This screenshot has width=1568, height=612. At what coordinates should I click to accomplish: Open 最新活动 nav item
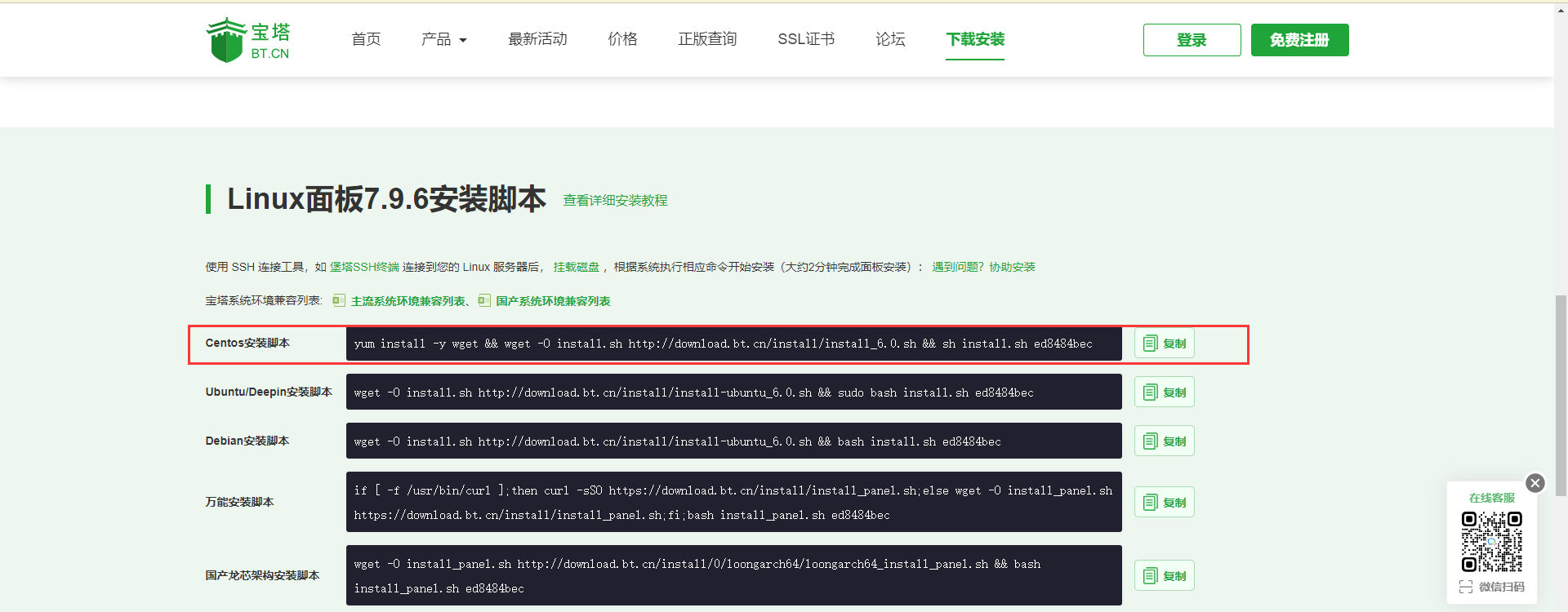click(537, 39)
